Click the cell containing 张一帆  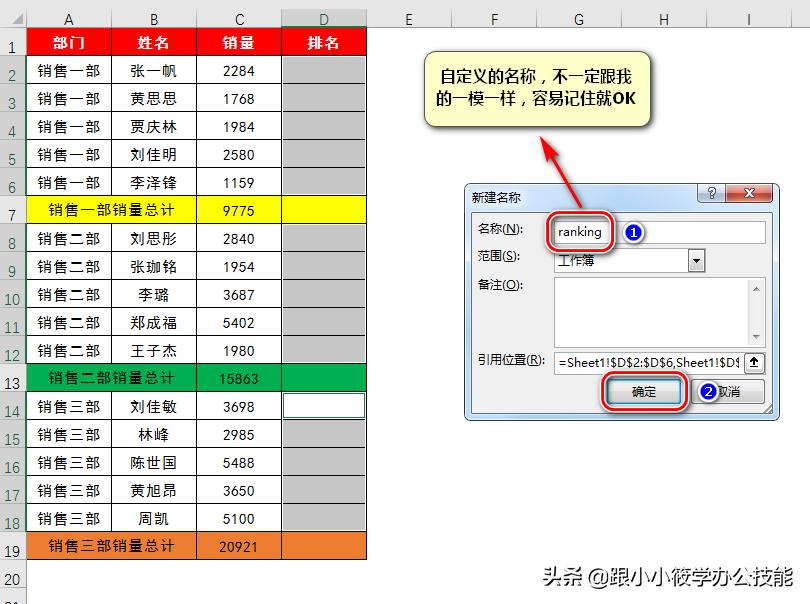point(153,70)
